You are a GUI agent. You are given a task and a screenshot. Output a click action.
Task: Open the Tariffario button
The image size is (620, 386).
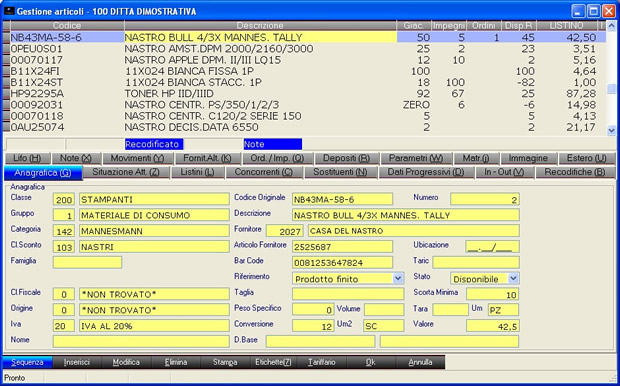(x=321, y=362)
